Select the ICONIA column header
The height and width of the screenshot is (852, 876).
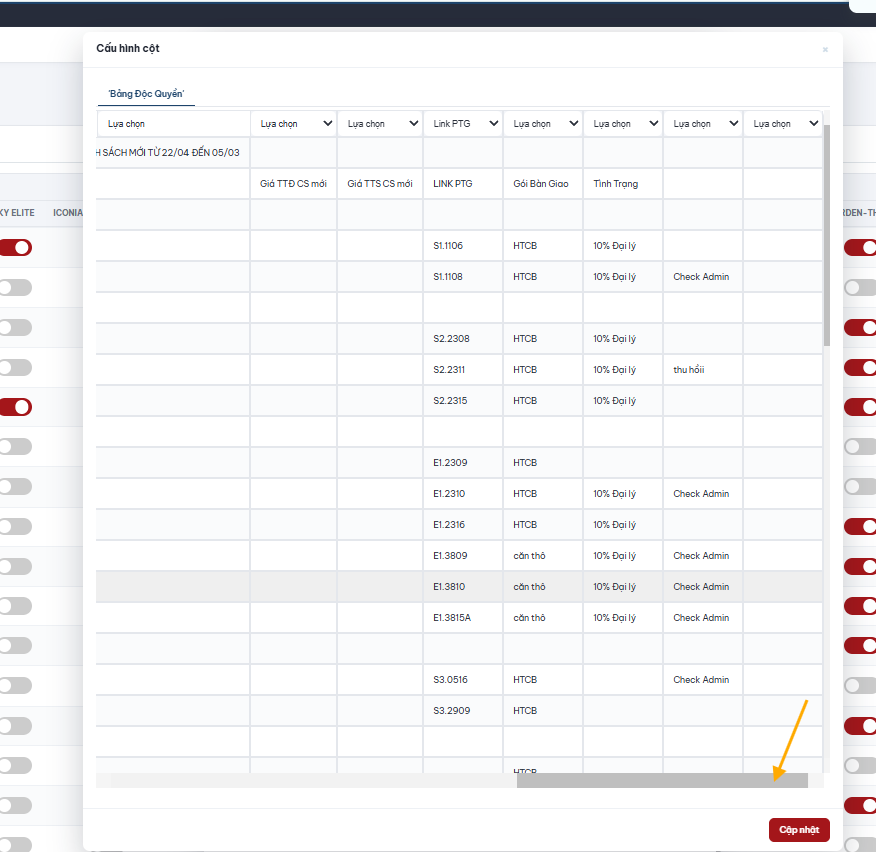[68, 213]
